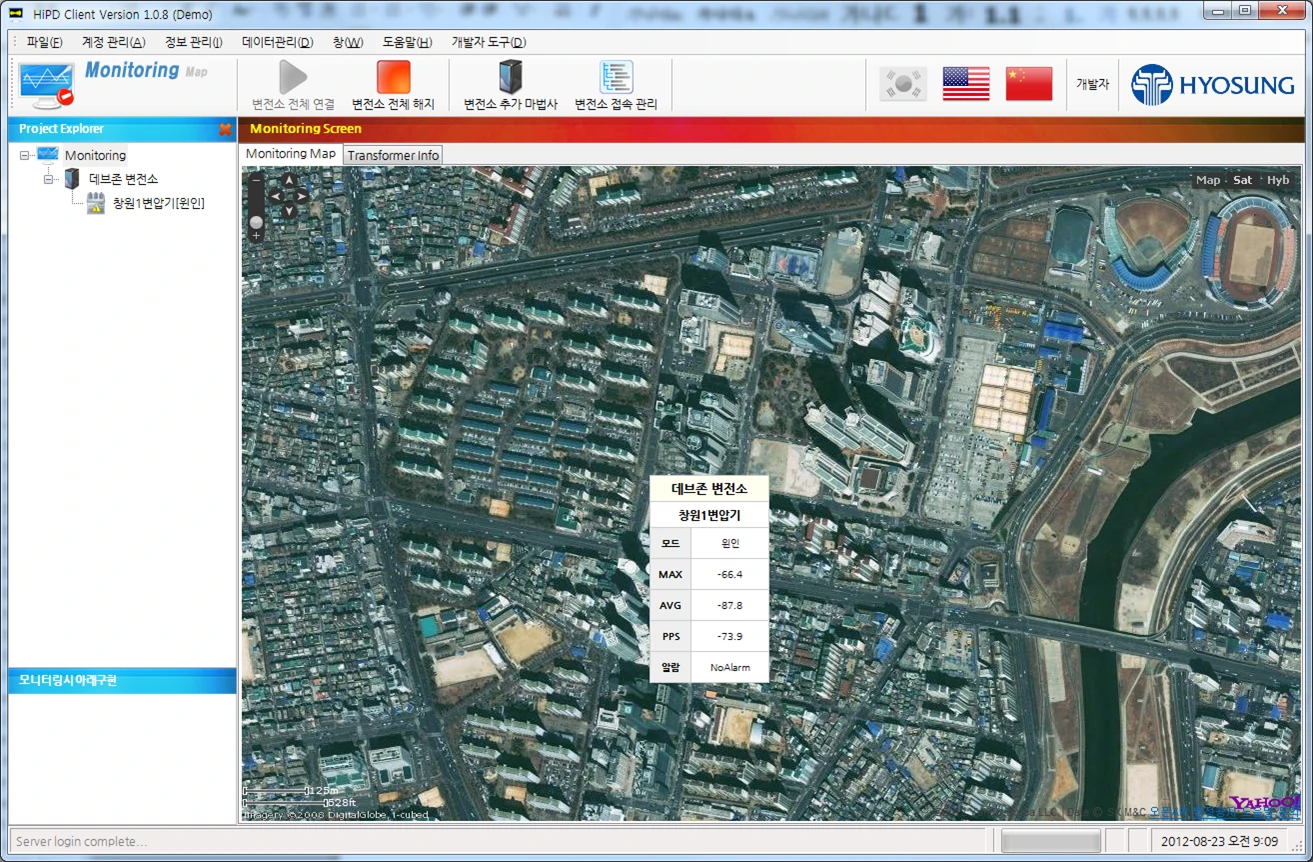Switch to the Transformer Info tab
The height and width of the screenshot is (862, 1313).
click(393, 155)
